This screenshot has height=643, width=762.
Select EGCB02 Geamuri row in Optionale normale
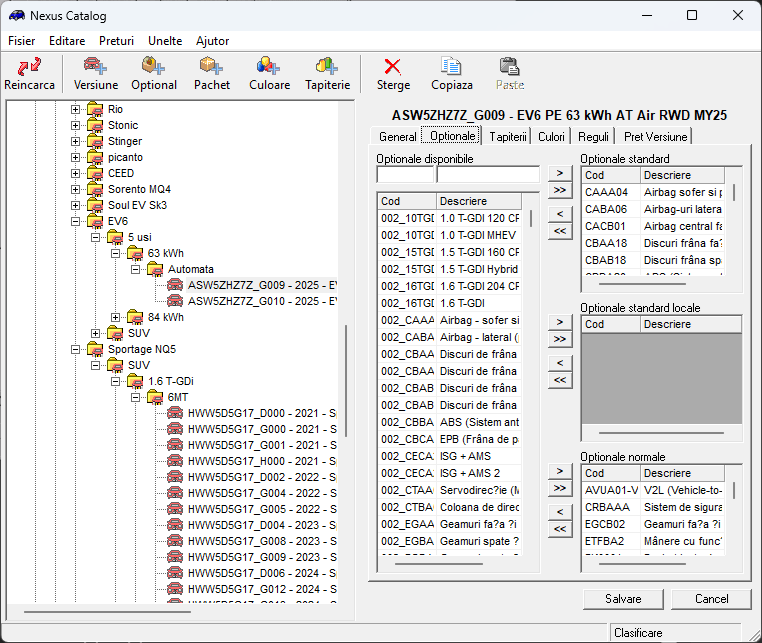click(x=653, y=524)
